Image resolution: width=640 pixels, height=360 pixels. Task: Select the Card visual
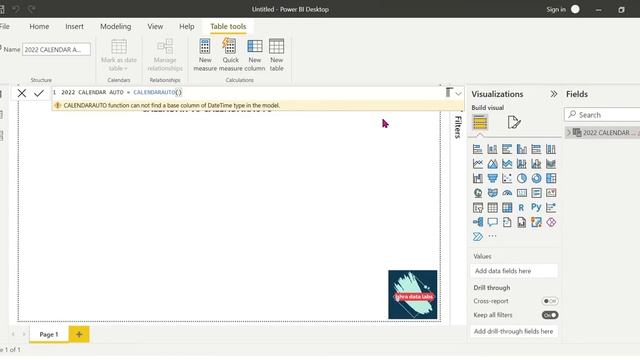click(522, 193)
